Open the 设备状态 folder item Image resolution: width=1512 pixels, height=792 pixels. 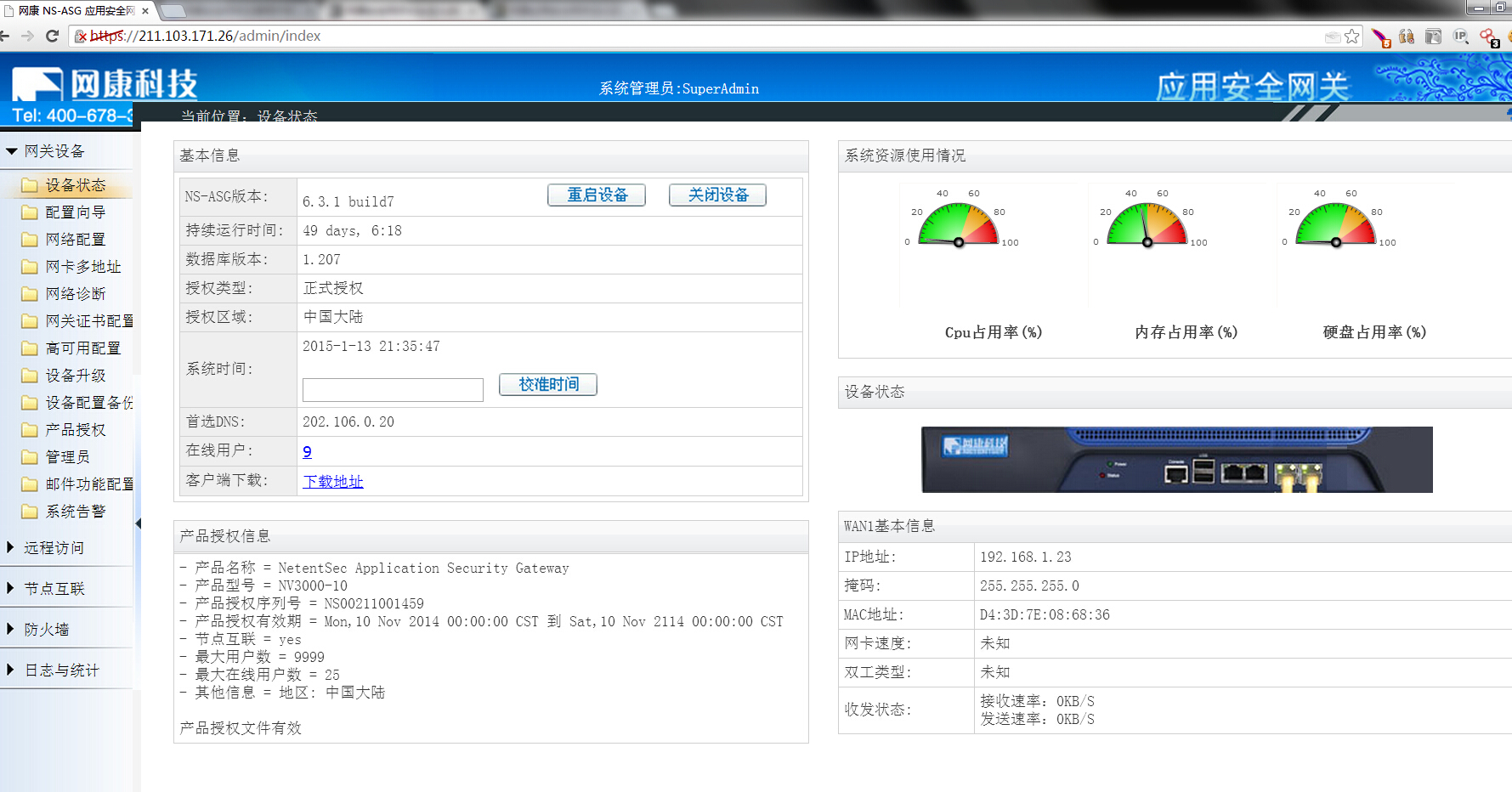click(x=75, y=185)
